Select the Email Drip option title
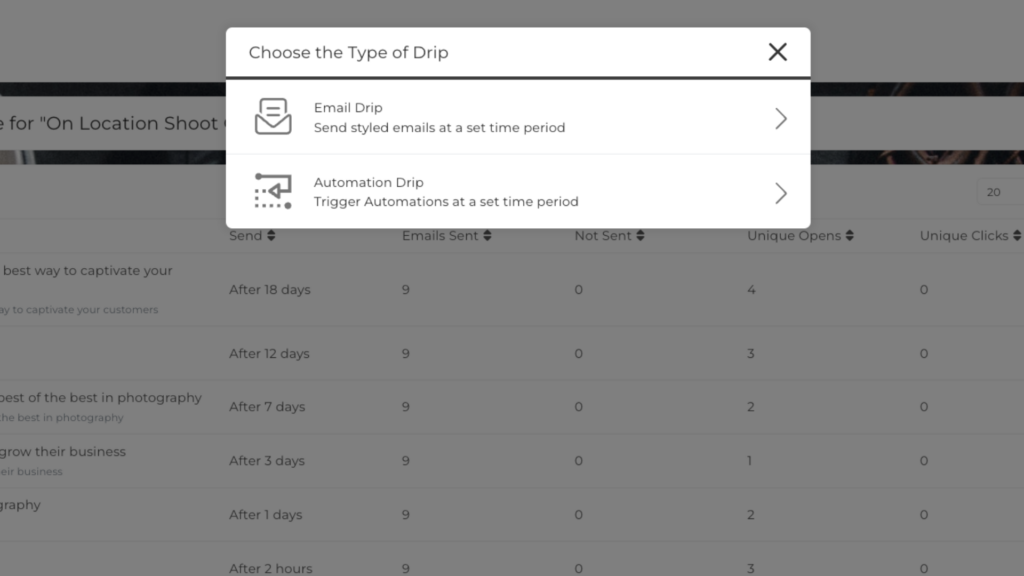Viewport: 1024px width, 576px height. [348, 108]
